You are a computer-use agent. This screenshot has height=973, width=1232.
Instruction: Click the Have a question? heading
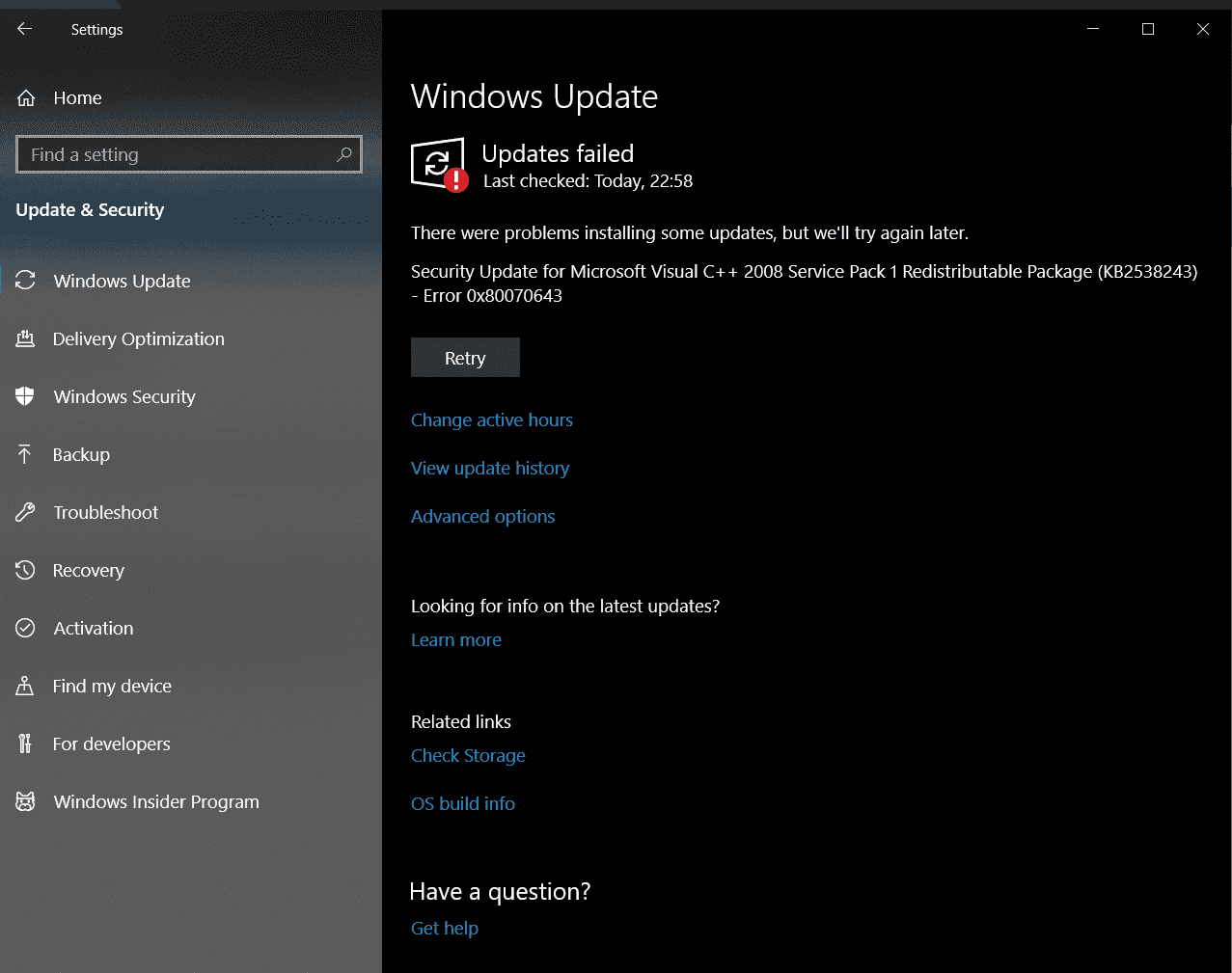pos(500,892)
